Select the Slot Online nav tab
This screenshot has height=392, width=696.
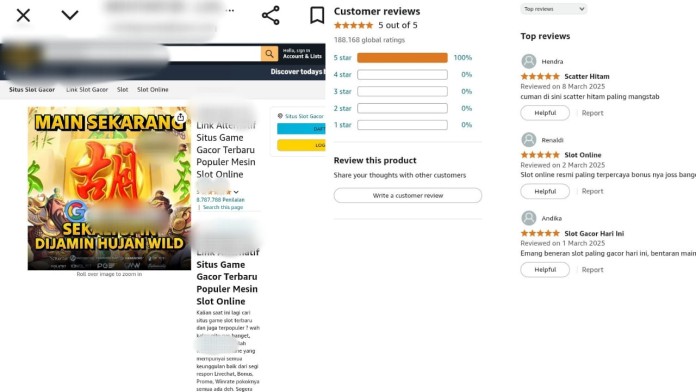tap(153, 90)
